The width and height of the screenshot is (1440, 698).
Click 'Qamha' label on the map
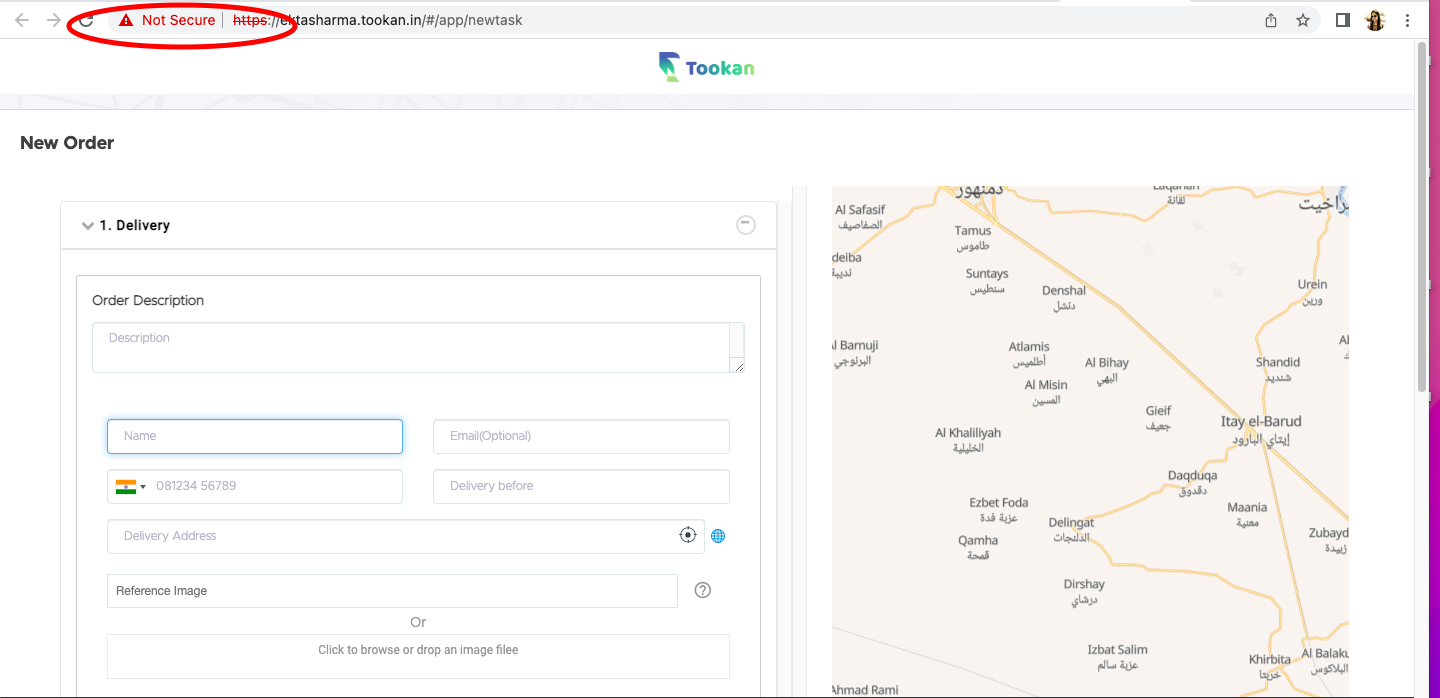pos(978,540)
